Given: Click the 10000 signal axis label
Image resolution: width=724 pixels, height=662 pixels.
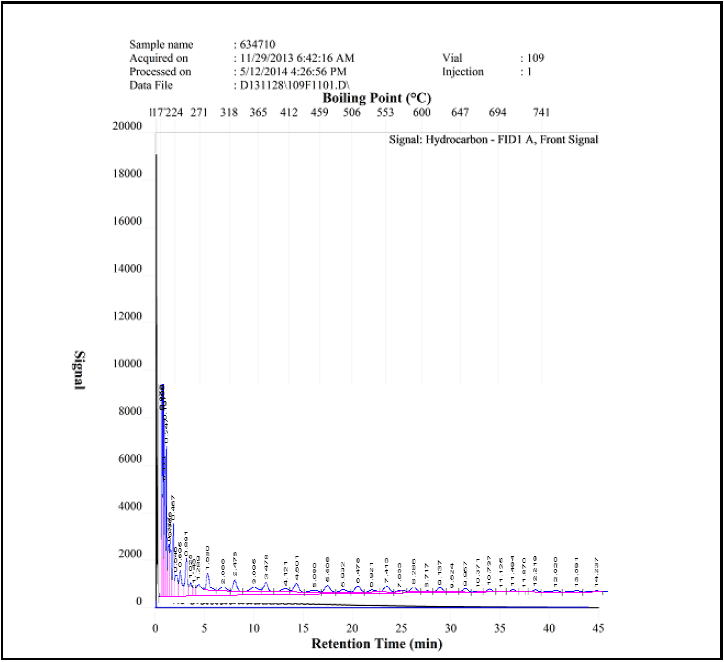Looking at the screenshot, I should pyautogui.click(x=127, y=364).
